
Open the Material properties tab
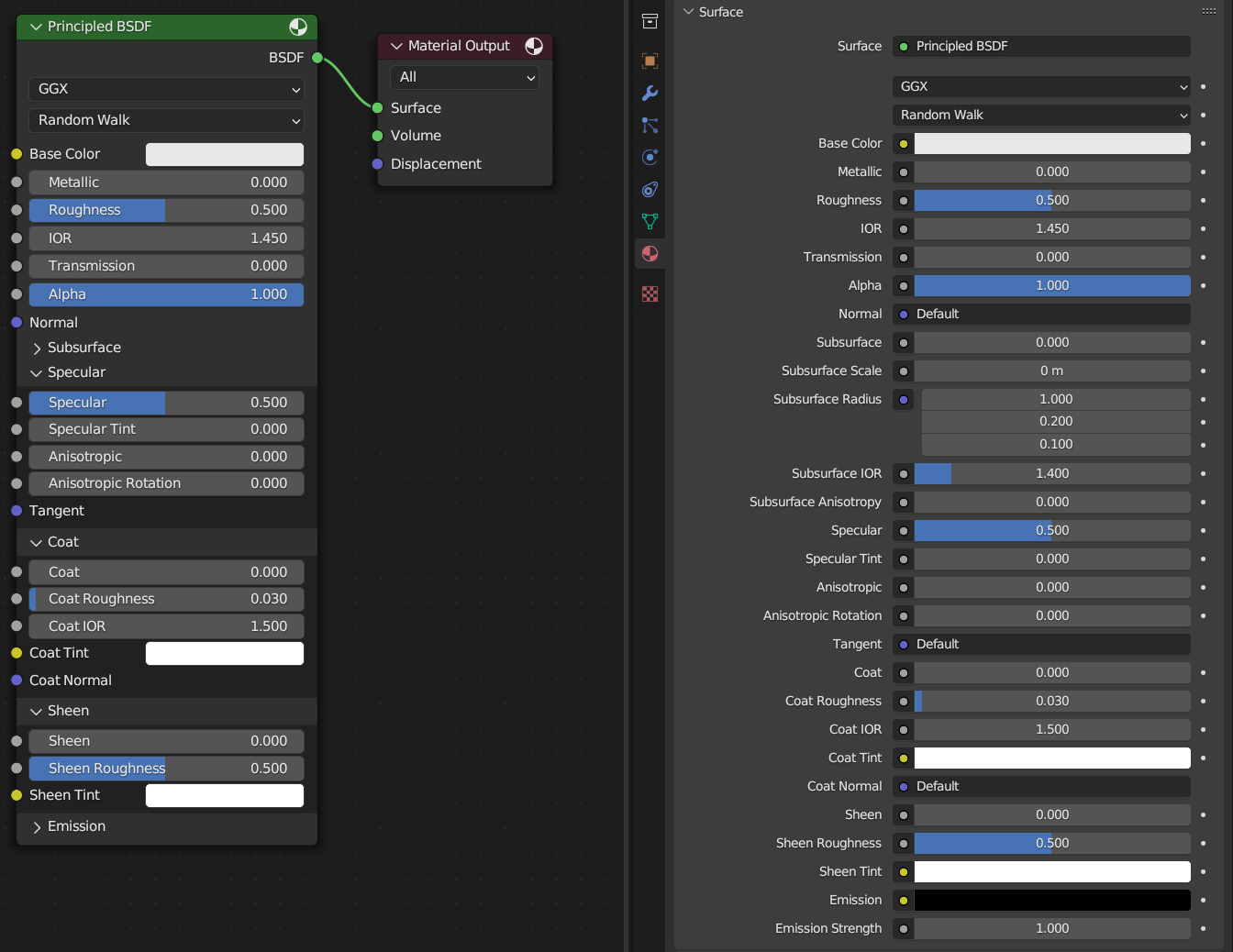pyautogui.click(x=650, y=253)
